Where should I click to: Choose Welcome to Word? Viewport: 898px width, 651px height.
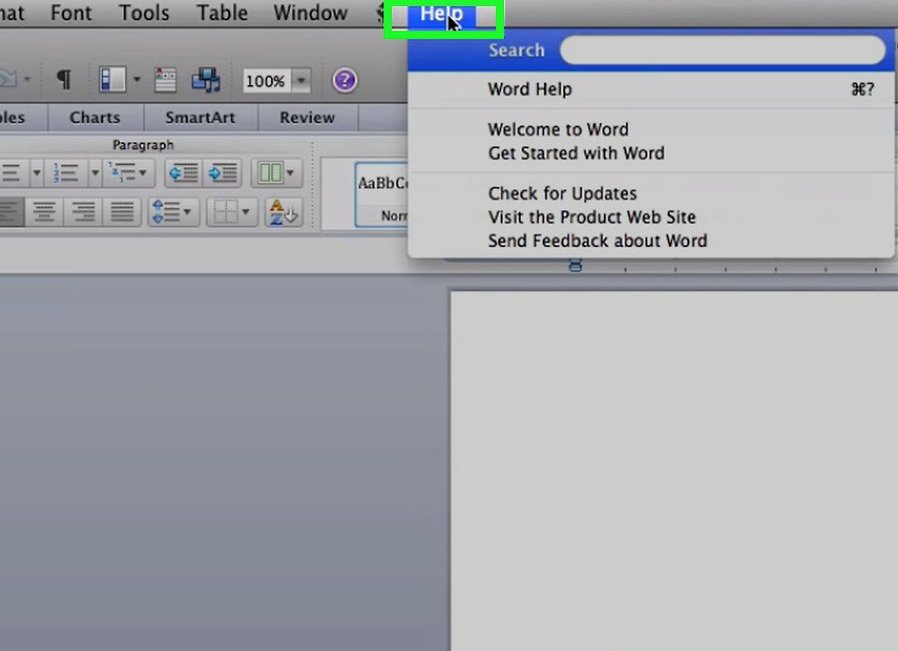pos(651,129)
